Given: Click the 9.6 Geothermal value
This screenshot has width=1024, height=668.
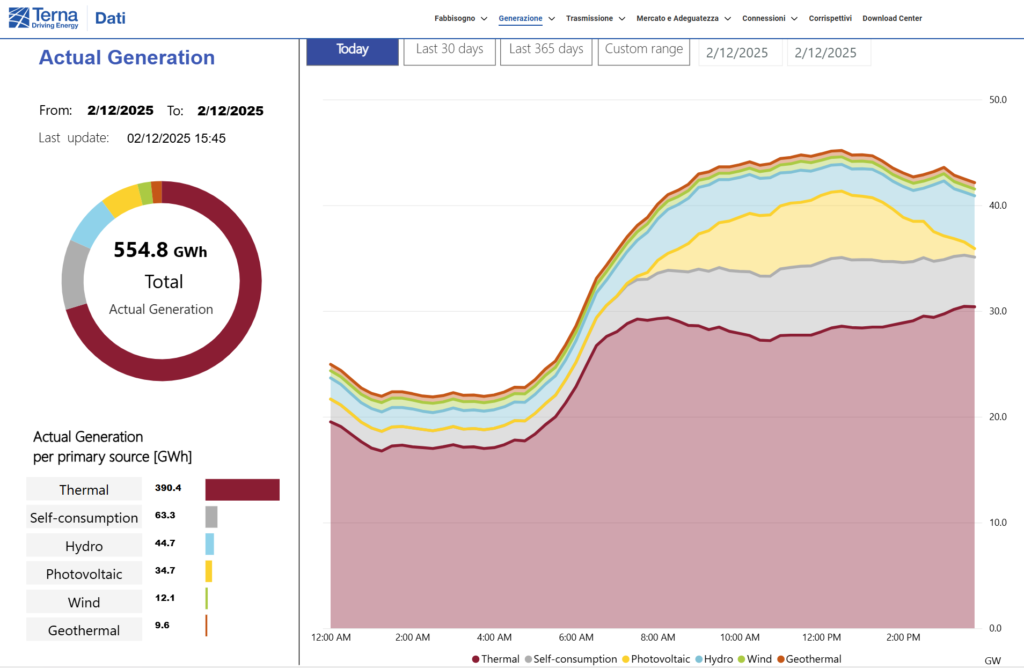Looking at the screenshot, I should click(x=162, y=625).
